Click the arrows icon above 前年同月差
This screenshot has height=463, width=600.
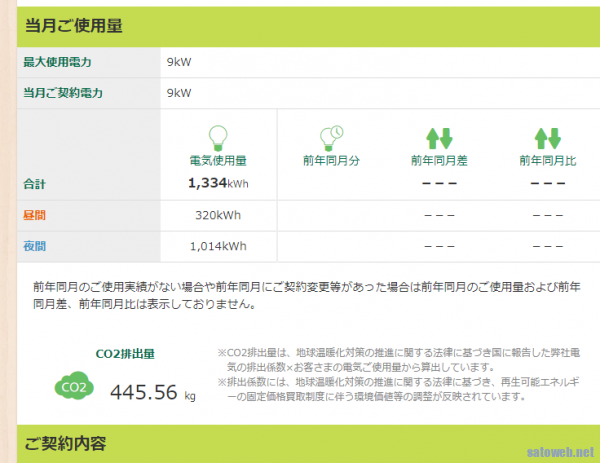[x=439, y=138]
